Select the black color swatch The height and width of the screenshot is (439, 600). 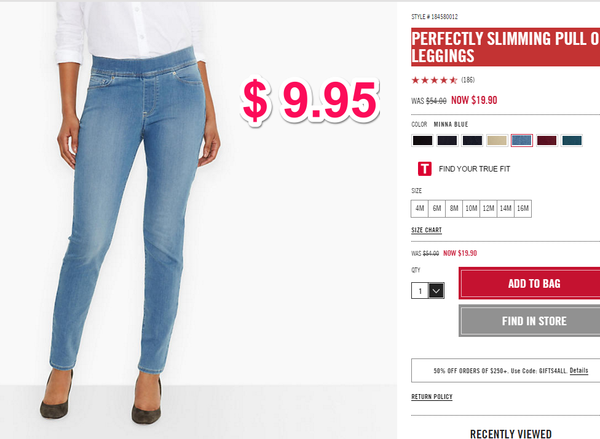click(x=422, y=140)
